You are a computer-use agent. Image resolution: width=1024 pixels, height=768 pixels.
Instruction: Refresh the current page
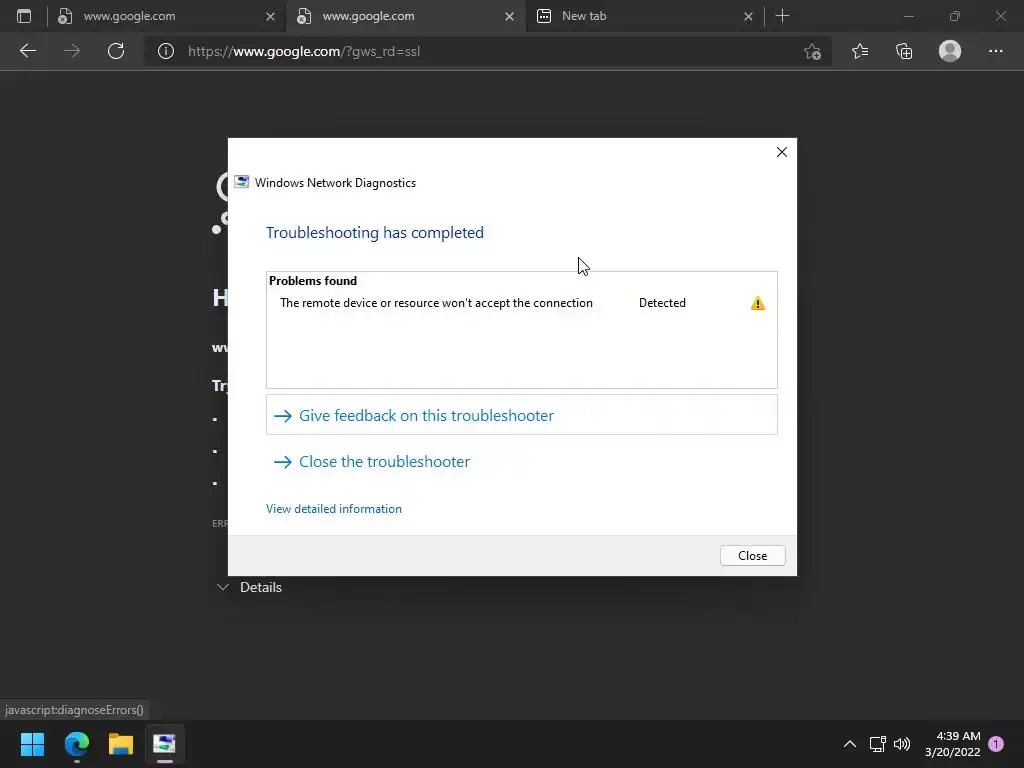pyautogui.click(x=116, y=51)
